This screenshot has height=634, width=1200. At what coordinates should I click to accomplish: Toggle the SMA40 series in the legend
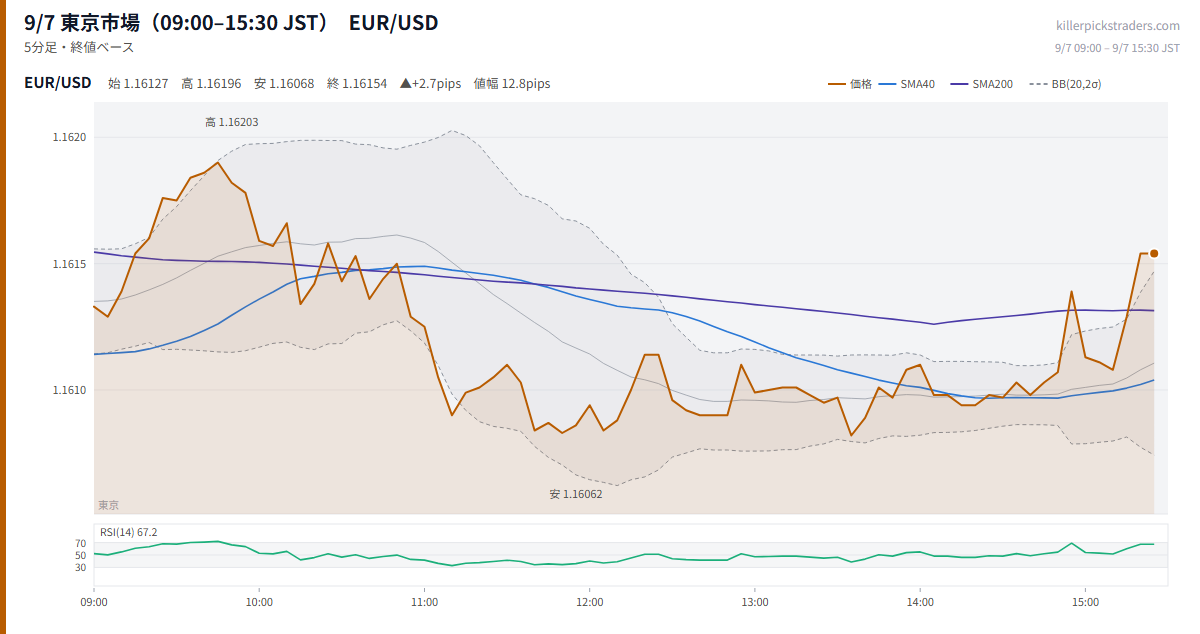click(x=906, y=84)
